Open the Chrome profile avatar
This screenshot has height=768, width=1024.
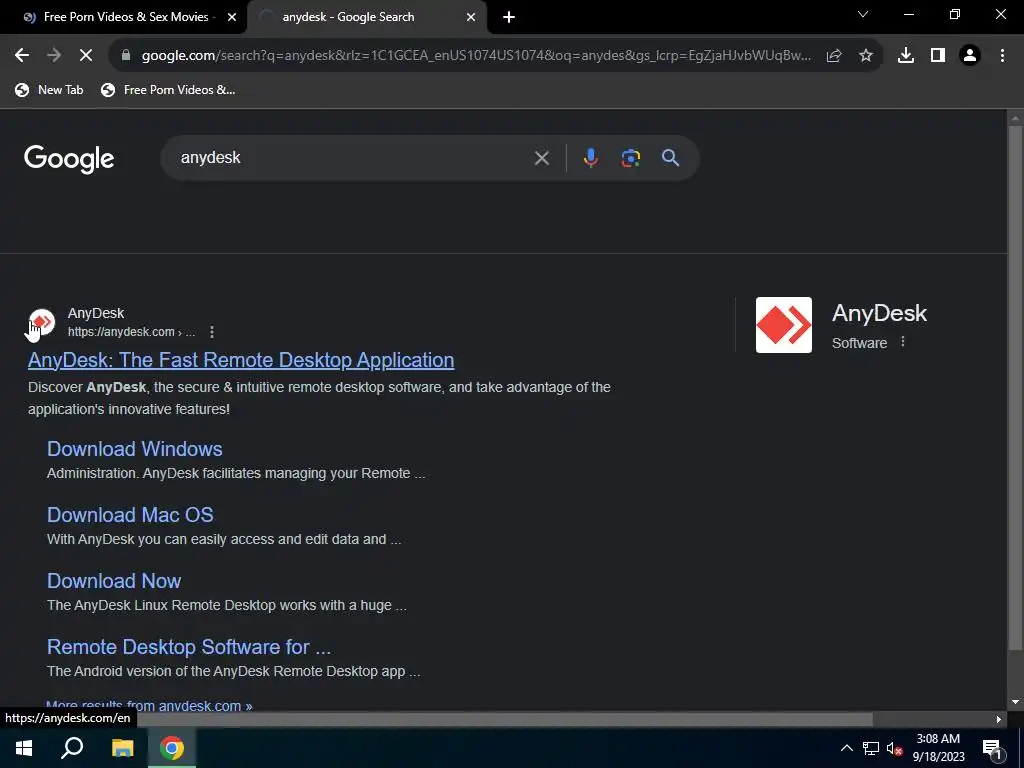pos(970,56)
